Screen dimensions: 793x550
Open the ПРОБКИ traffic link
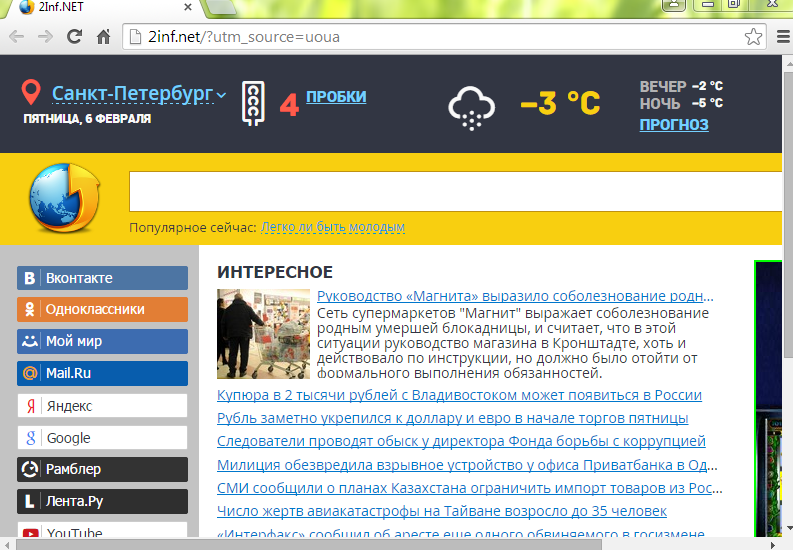[336, 96]
